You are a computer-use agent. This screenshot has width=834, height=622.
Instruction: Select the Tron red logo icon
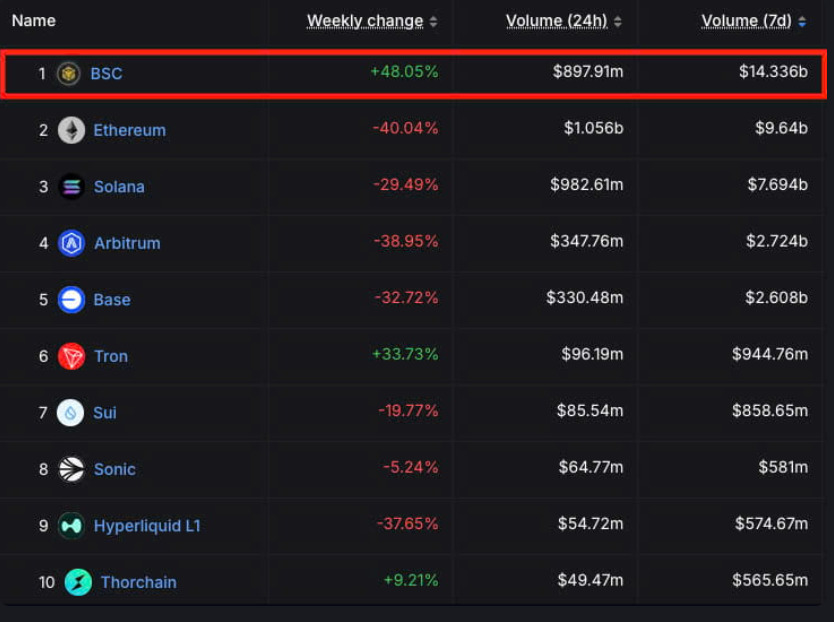(71, 356)
